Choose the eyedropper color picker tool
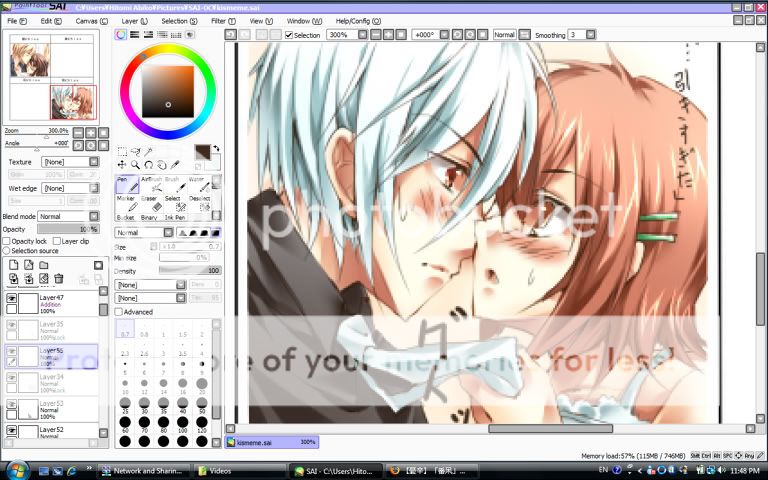The height and width of the screenshot is (480, 768). (175, 165)
